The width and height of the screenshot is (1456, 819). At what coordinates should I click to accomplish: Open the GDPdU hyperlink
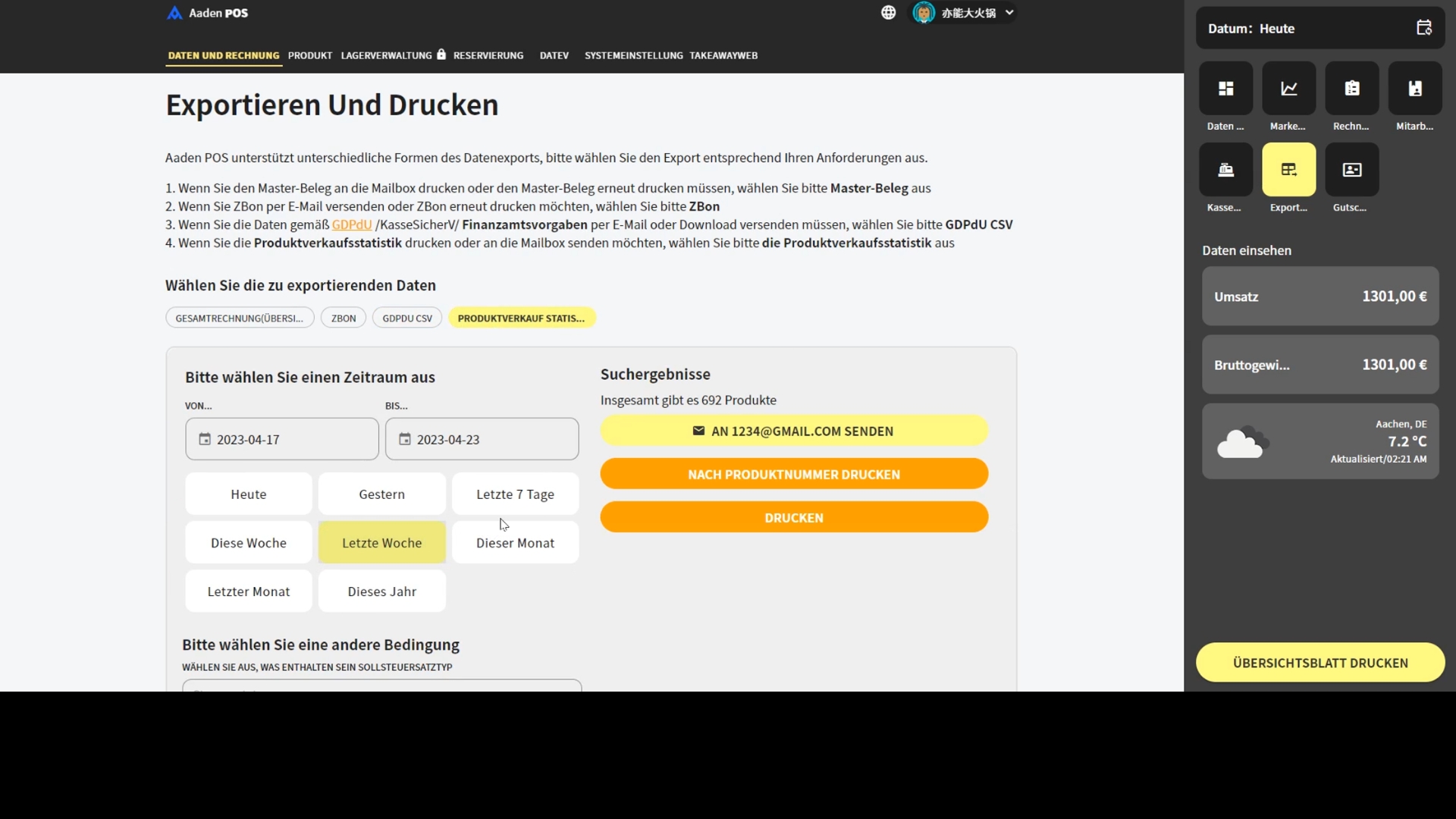[352, 224]
